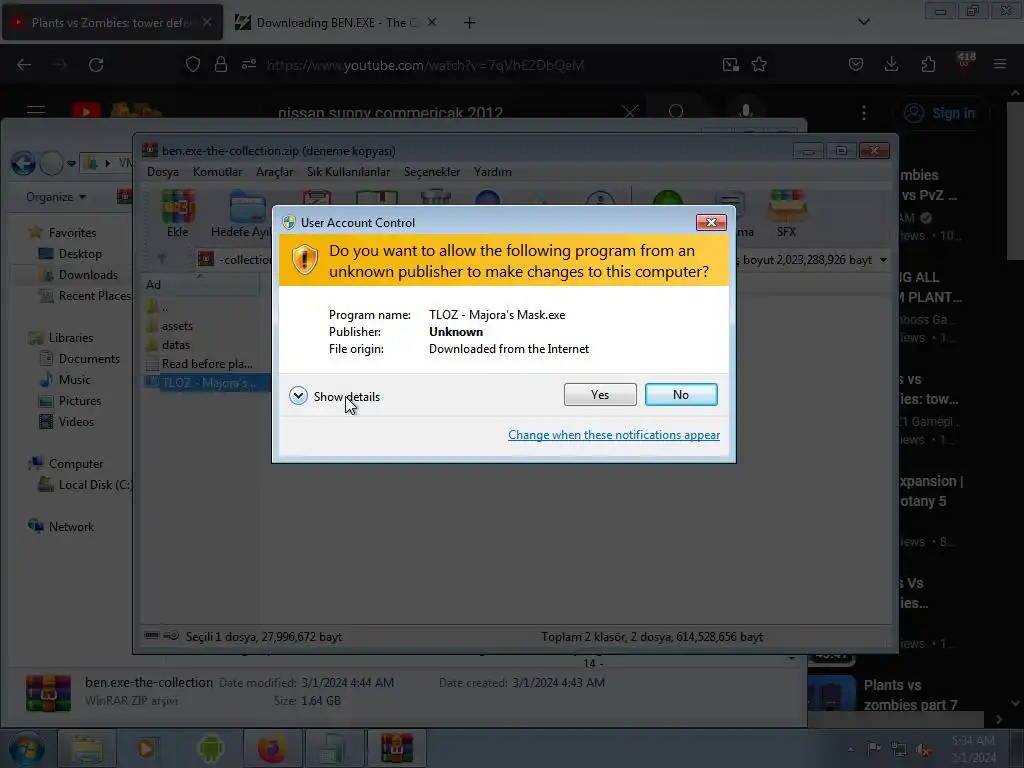This screenshot has width=1024, height=768.
Task: Click the Ekle (Add) icon in WinRAR
Action: tap(178, 213)
